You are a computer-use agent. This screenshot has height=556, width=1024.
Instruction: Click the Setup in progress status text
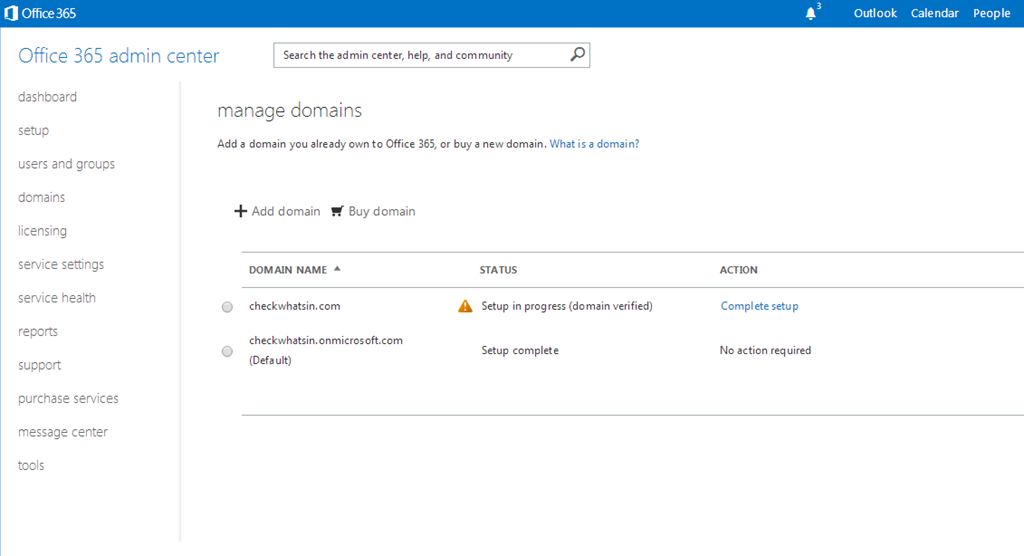click(x=567, y=306)
